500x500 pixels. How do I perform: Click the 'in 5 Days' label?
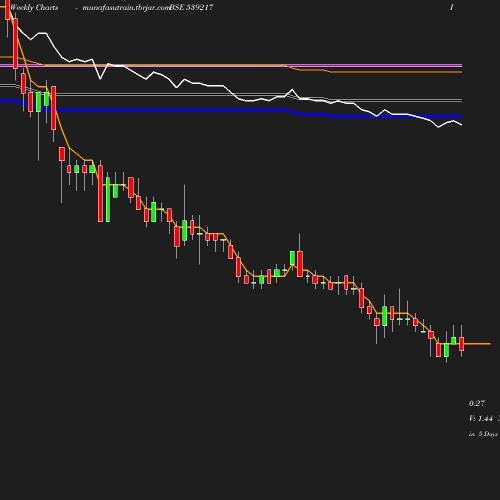pos(483,434)
